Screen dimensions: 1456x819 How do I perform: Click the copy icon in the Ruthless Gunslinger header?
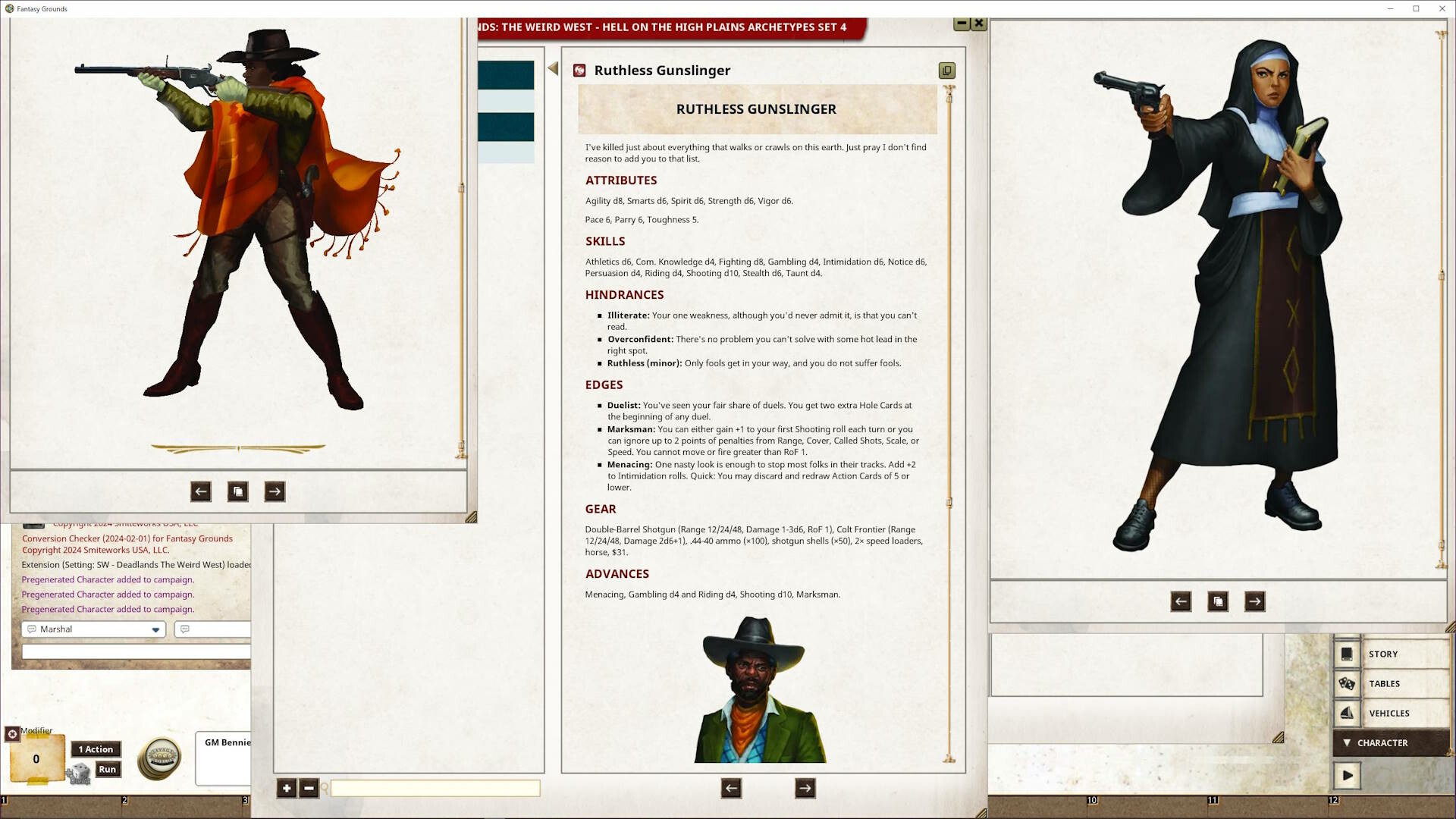(946, 71)
